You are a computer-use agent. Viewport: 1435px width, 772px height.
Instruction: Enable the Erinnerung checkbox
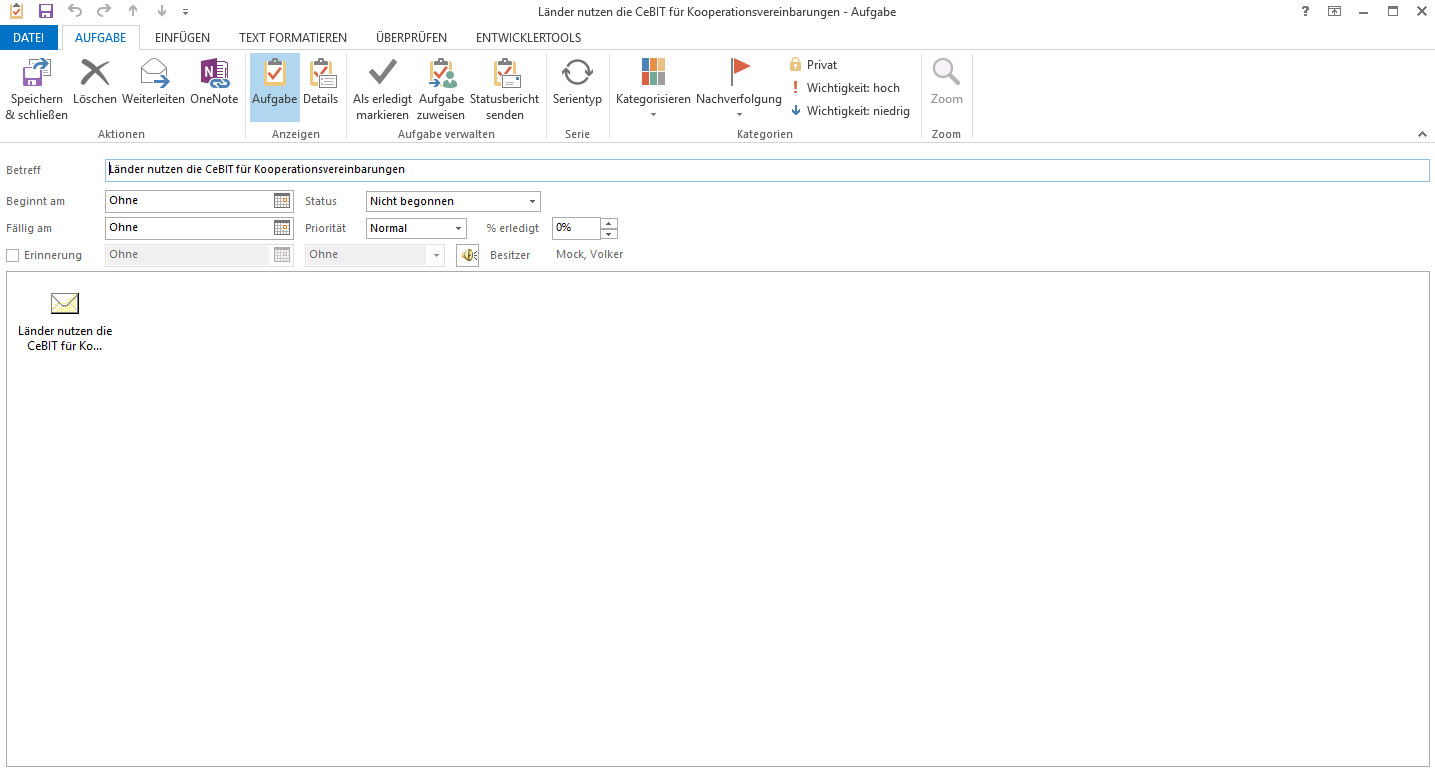coord(13,255)
